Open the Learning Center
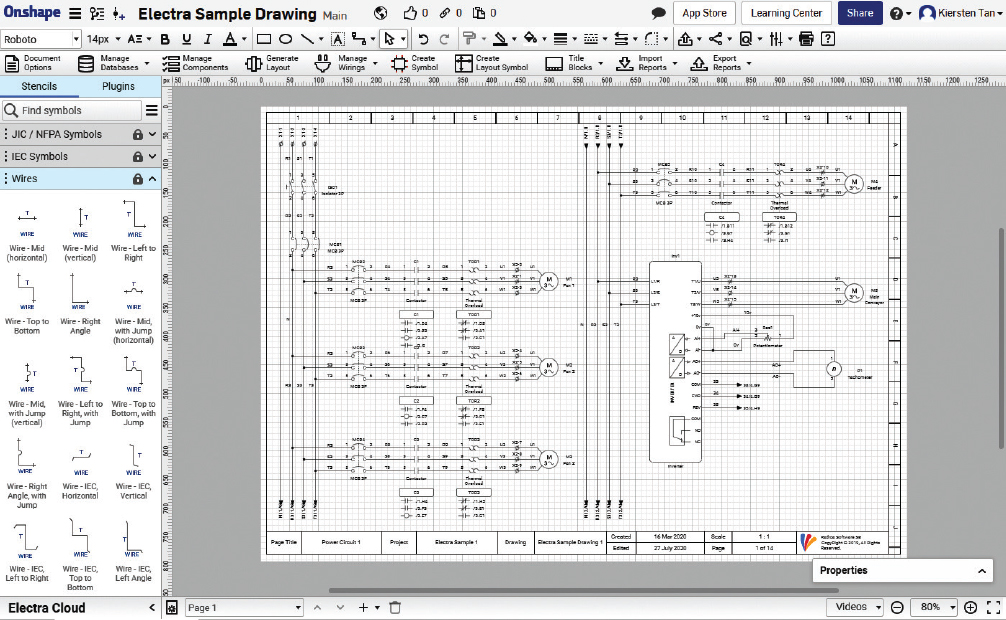 [x=786, y=13]
